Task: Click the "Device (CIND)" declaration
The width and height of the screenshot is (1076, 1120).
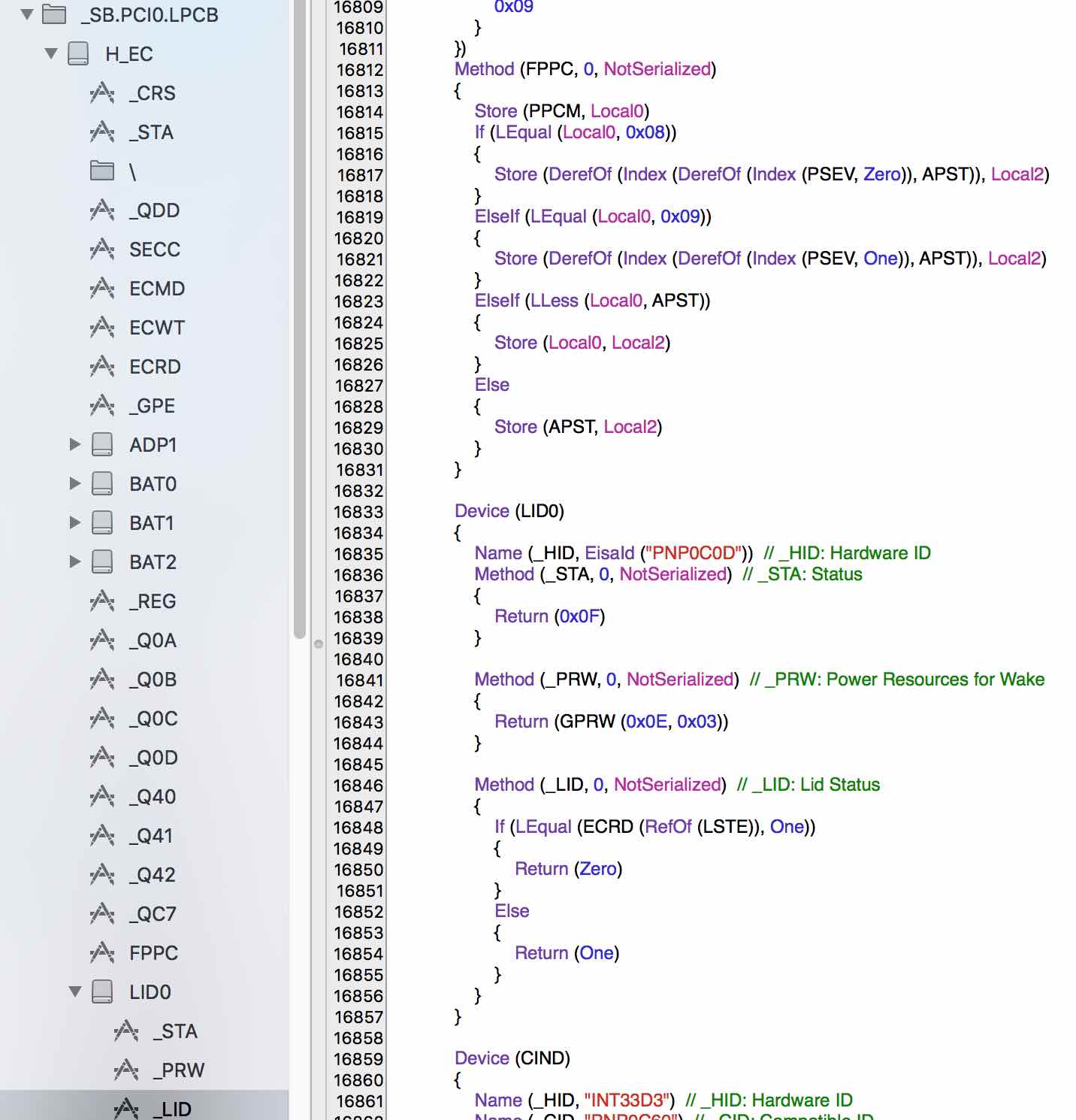Action: [512, 1058]
